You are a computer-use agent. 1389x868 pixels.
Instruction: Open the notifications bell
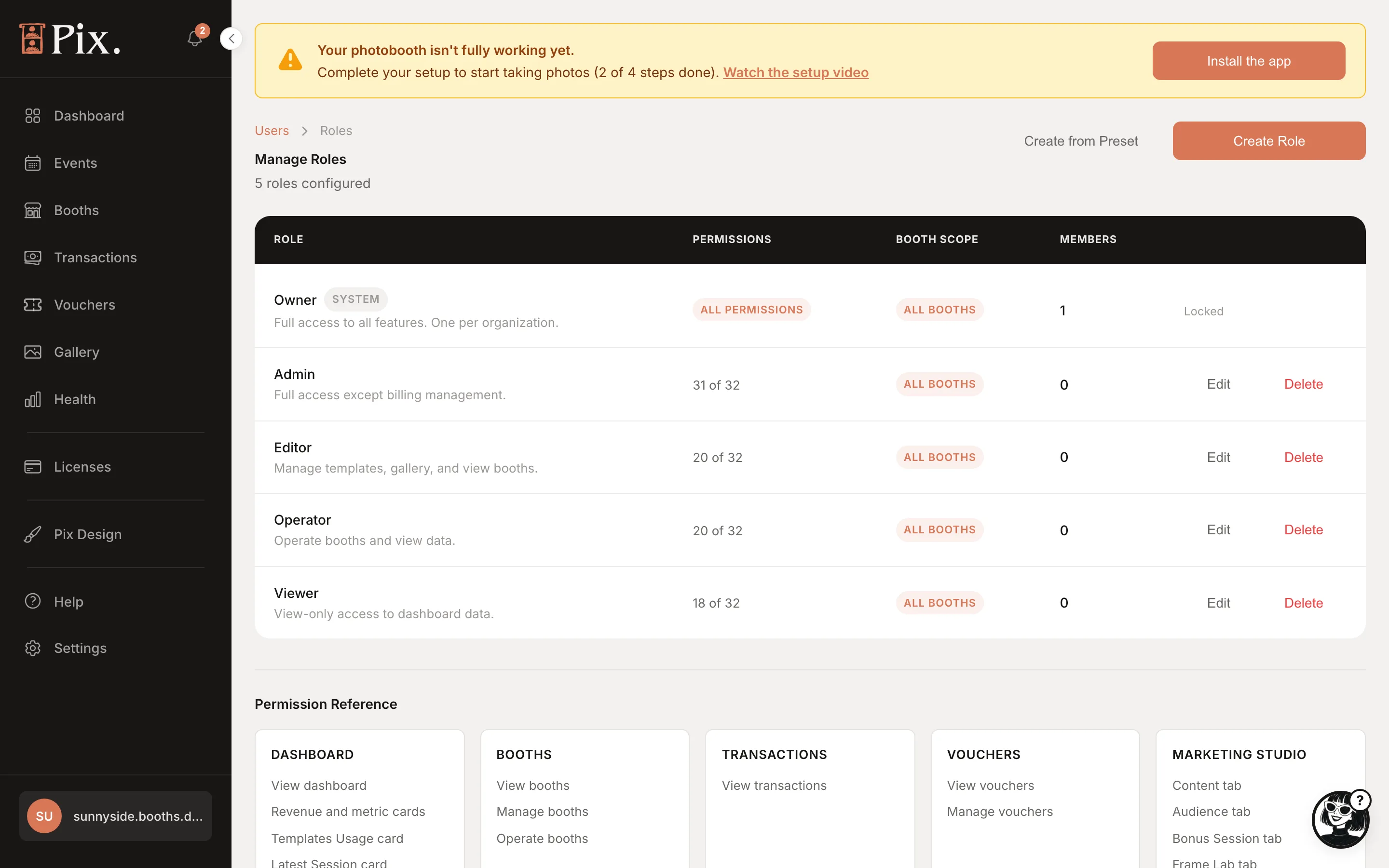194,39
